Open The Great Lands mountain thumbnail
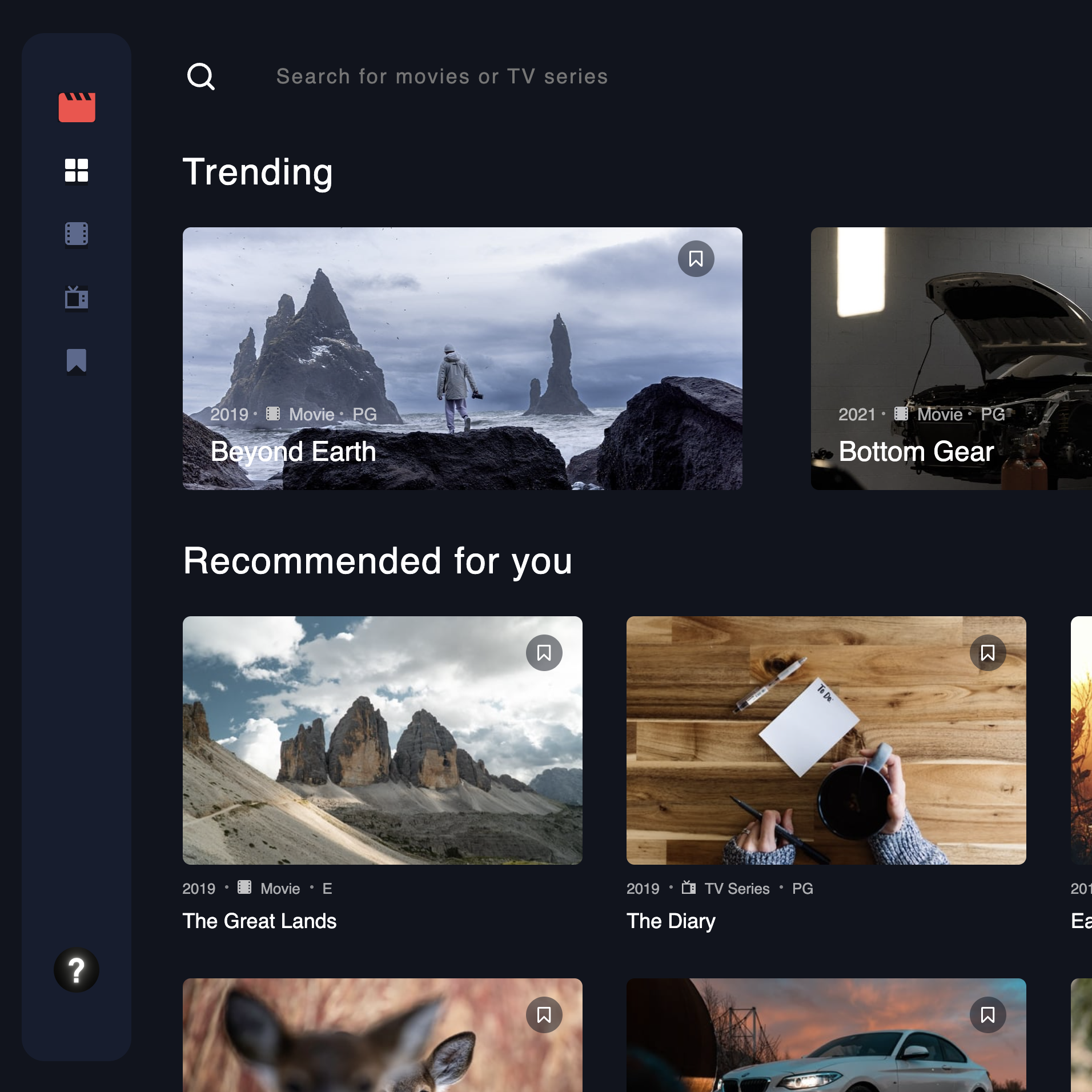This screenshot has width=1092, height=1092. (382, 740)
